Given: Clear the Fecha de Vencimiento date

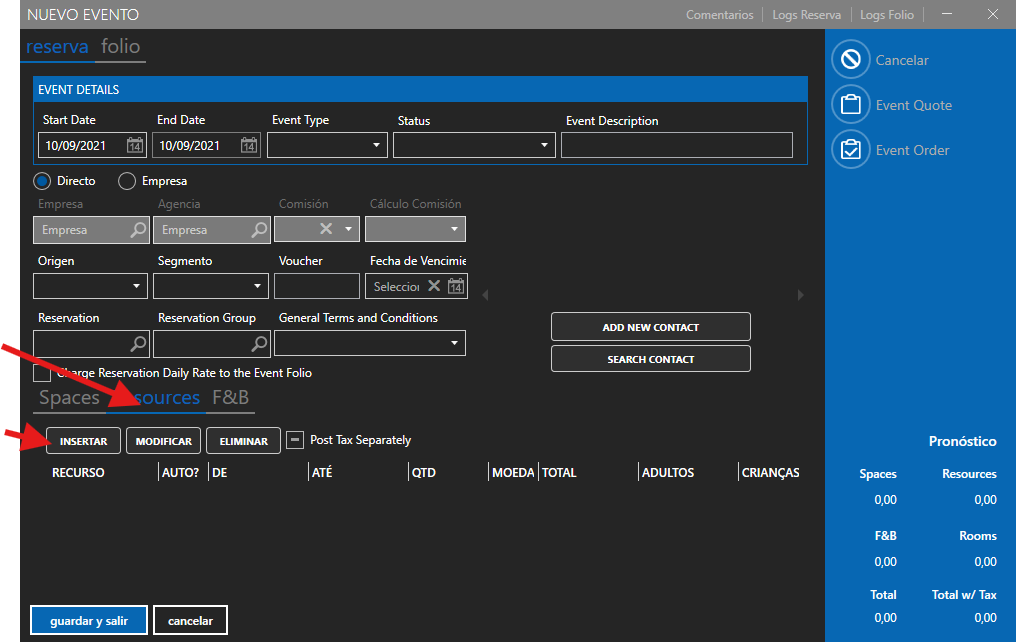Looking at the screenshot, I should click(x=434, y=286).
